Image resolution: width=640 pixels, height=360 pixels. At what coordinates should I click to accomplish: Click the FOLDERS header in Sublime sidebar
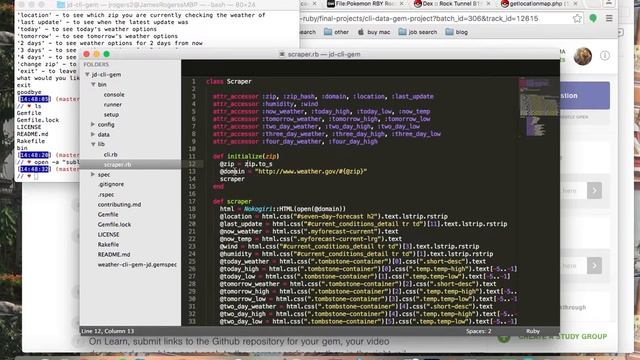point(96,64)
